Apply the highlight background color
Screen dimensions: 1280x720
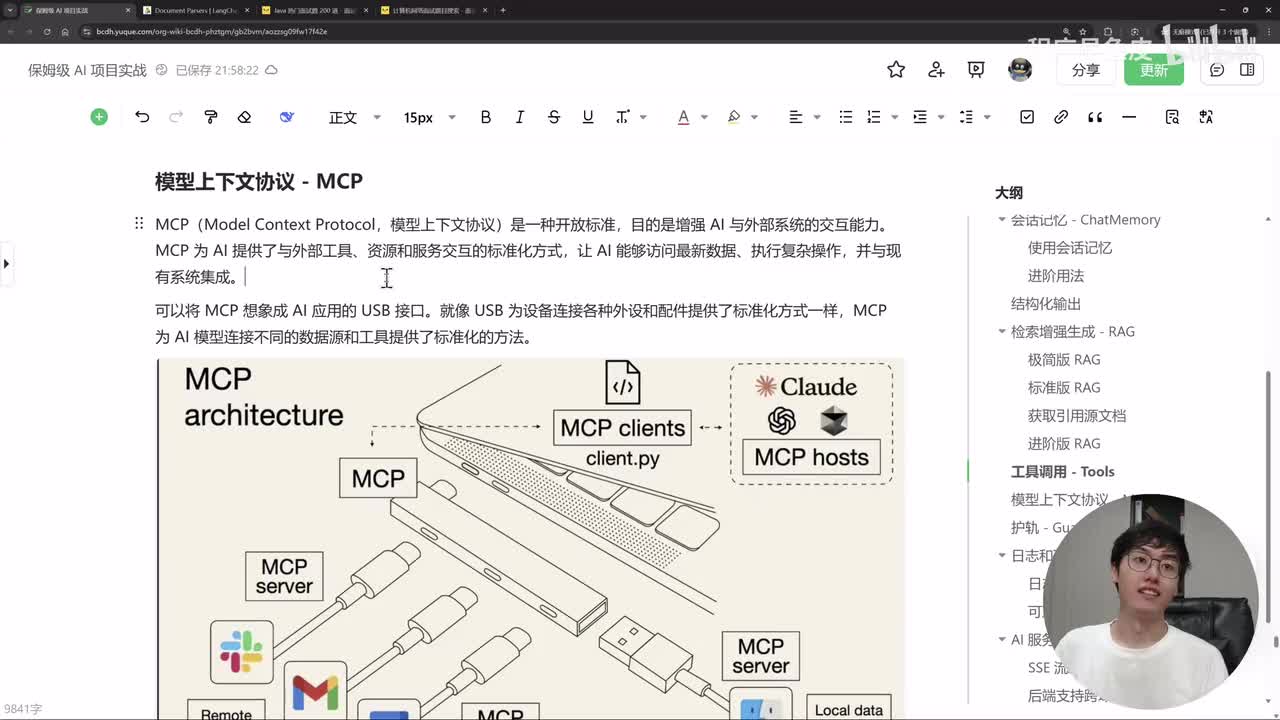pos(734,117)
